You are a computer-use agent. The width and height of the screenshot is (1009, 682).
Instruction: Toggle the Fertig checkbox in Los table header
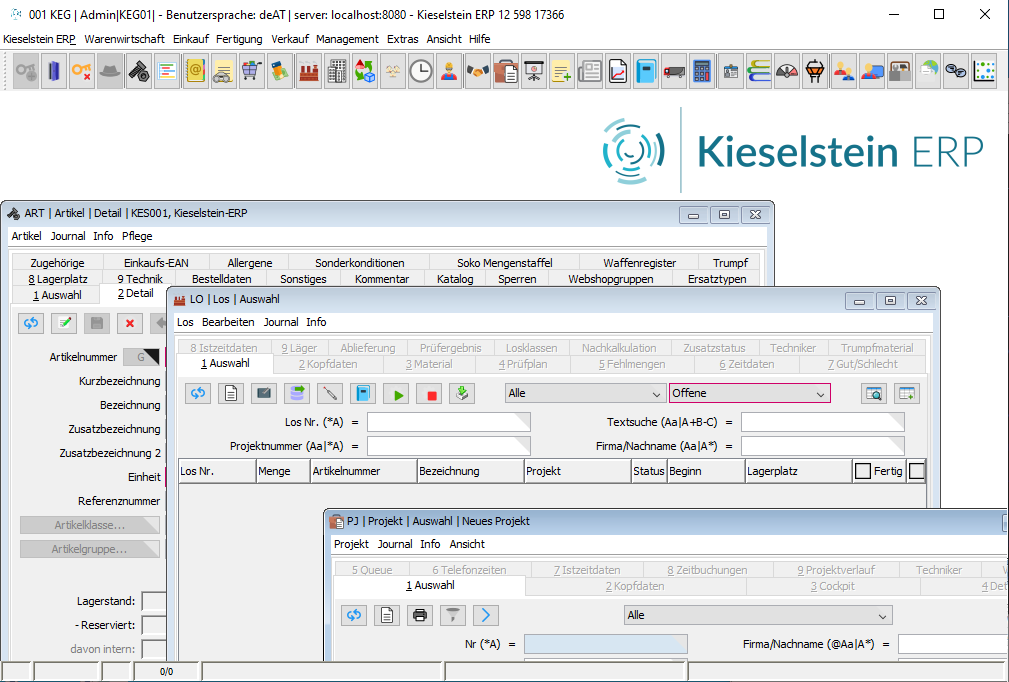coord(863,471)
